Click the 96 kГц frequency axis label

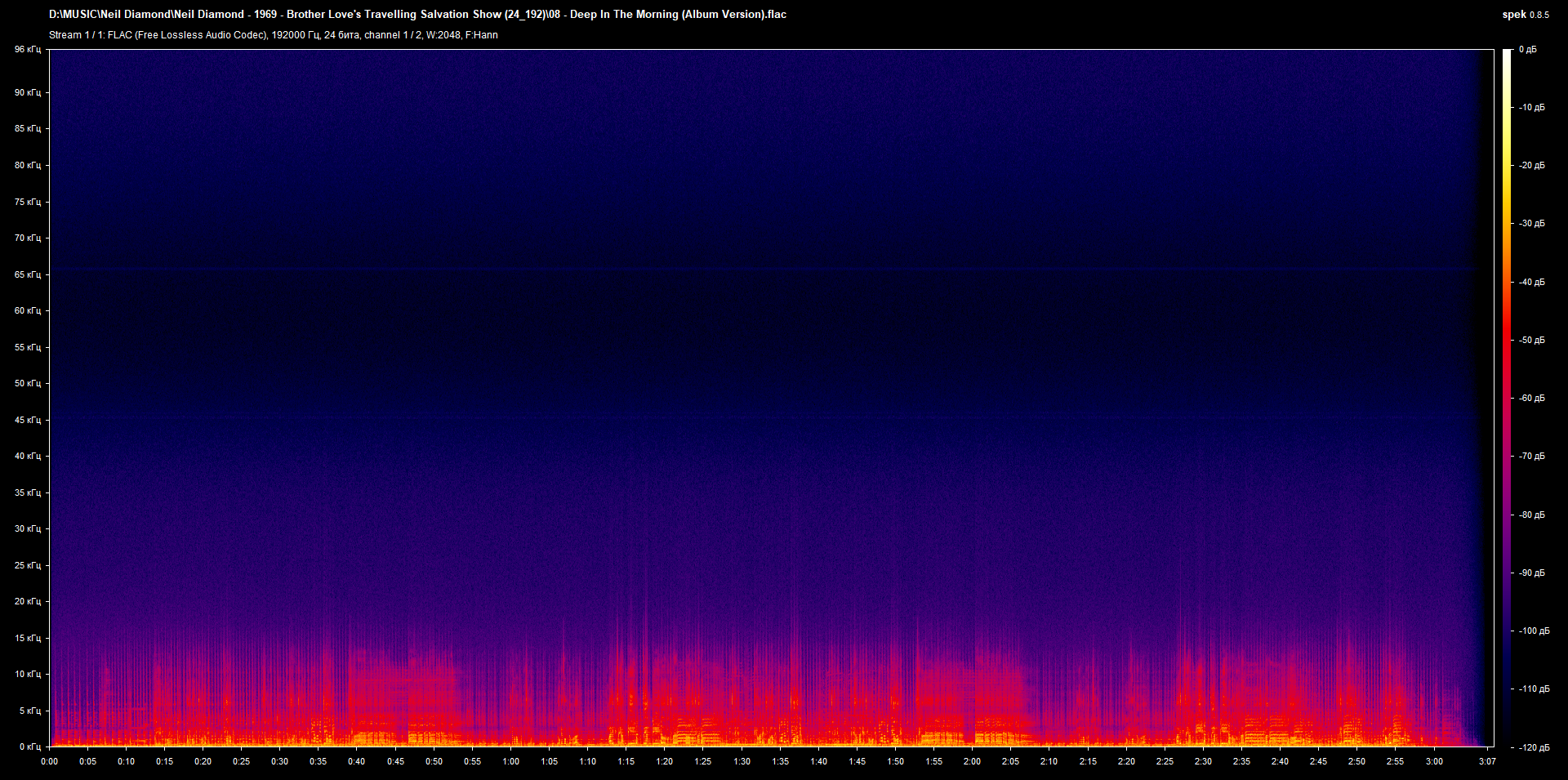tap(26, 49)
